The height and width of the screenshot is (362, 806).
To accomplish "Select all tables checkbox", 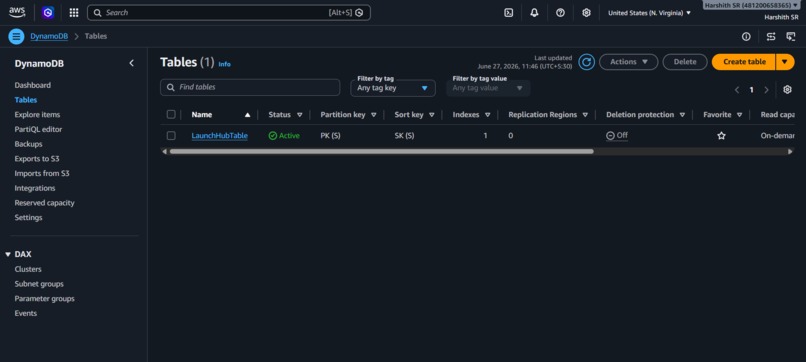I will pos(171,115).
